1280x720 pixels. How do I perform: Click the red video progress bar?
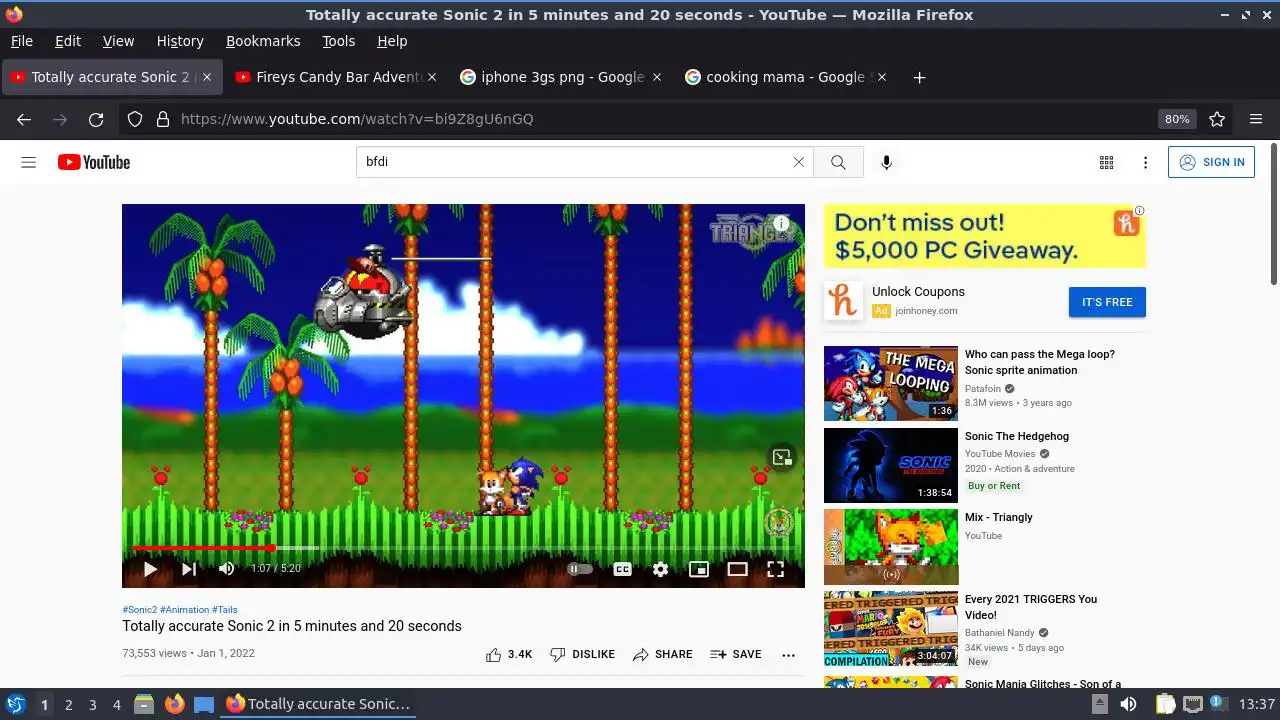tap(463, 548)
